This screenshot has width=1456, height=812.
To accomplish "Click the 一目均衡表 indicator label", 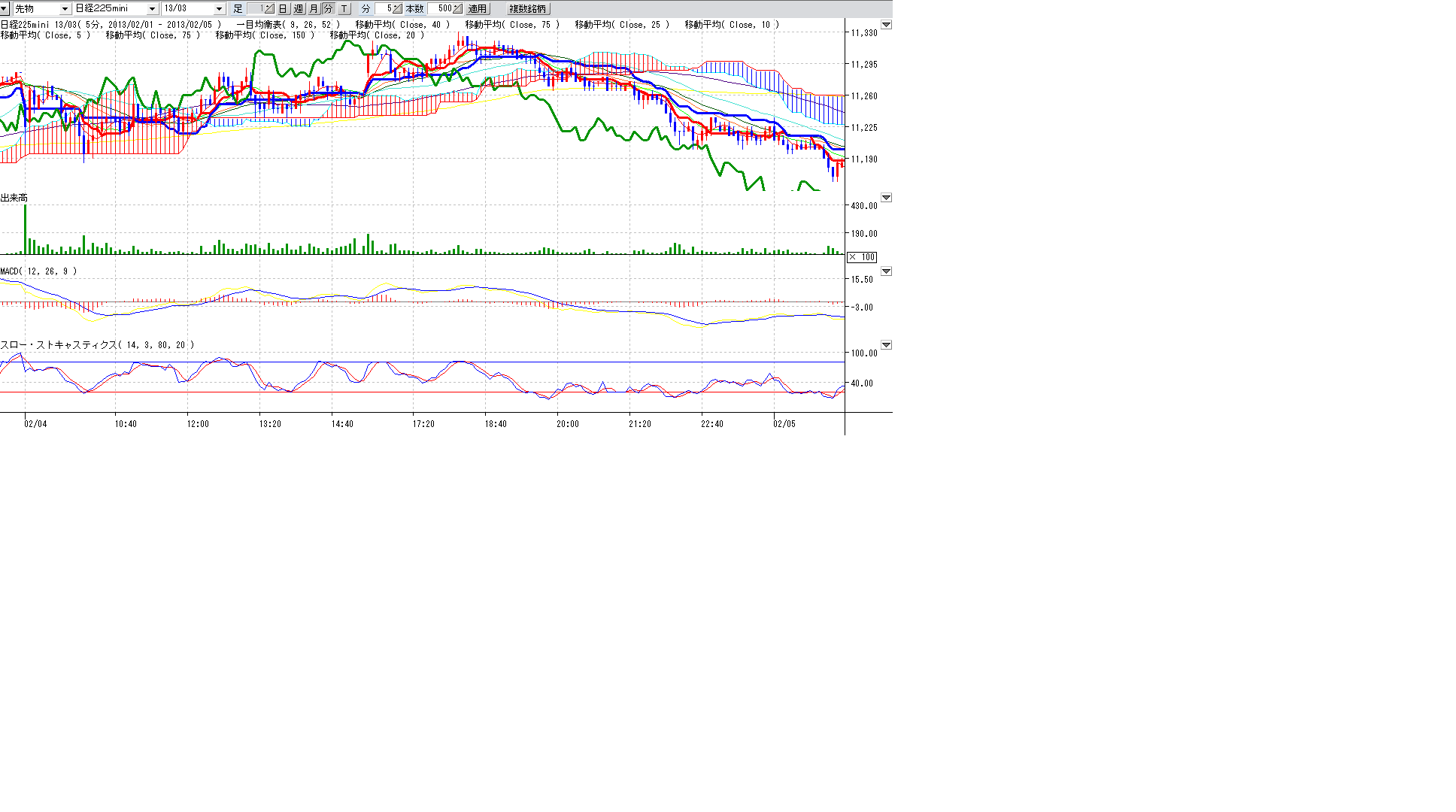I will (260, 25).
